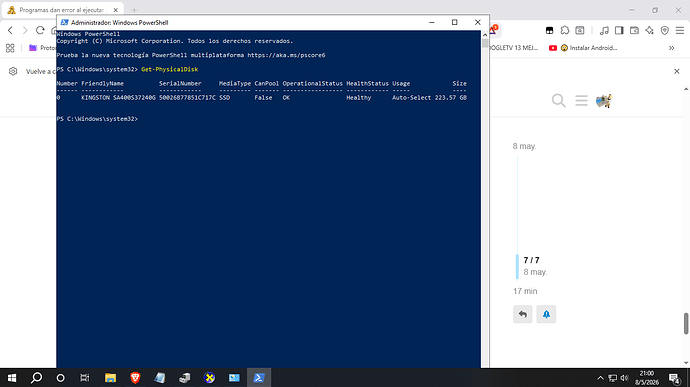Open the Brave VPN icon
The image size is (690, 387).
tap(664, 30)
